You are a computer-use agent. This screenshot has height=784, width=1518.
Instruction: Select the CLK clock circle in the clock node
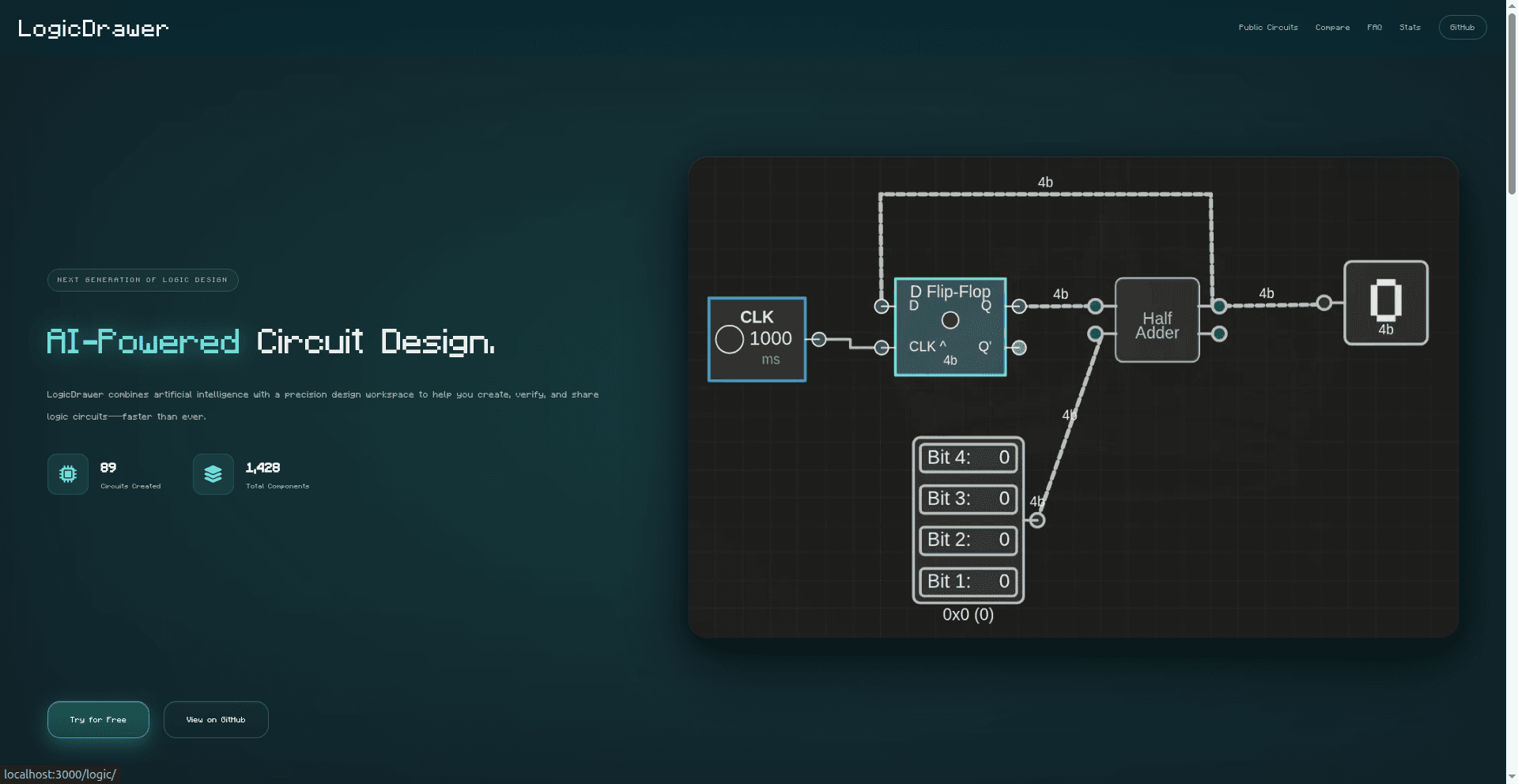pos(729,339)
